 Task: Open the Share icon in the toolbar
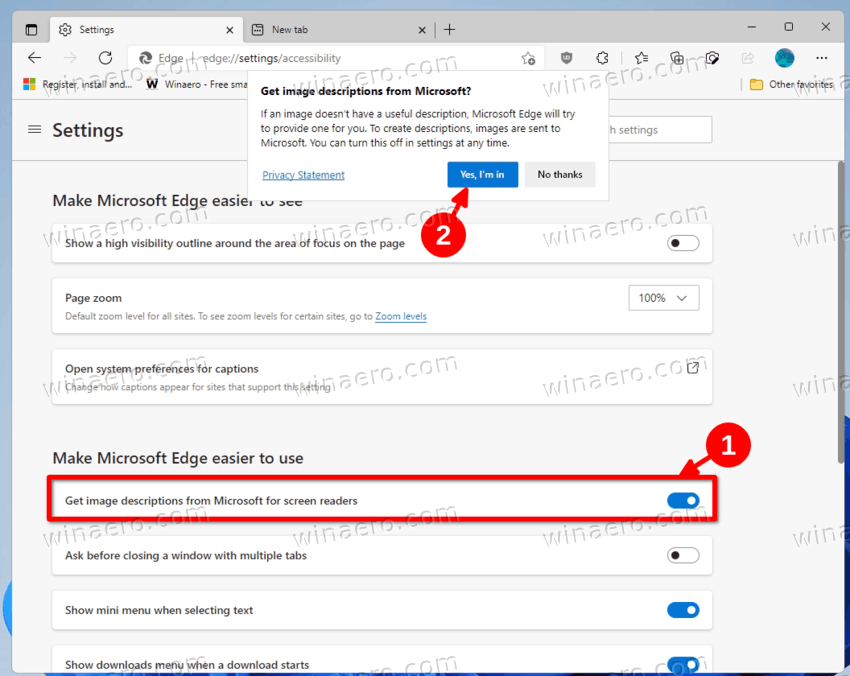(x=747, y=58)
